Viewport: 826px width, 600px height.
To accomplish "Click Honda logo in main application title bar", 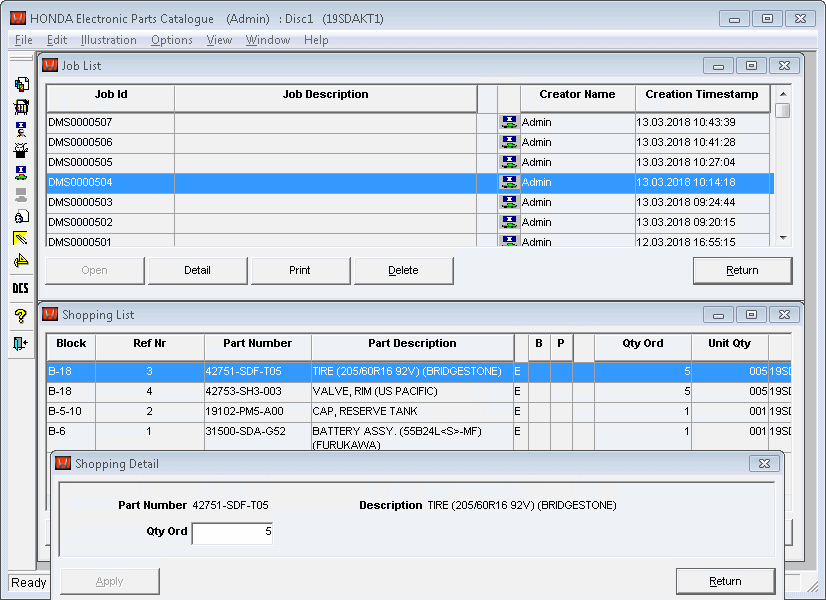I will (18, 18).
